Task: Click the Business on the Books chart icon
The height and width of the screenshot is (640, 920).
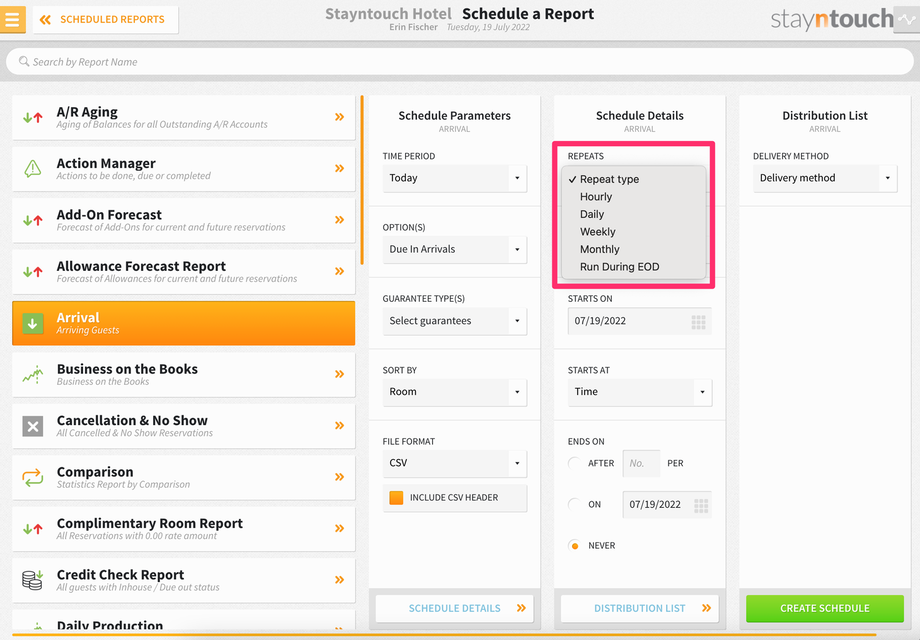Action: pyautogui.click(x=33, y=374)
